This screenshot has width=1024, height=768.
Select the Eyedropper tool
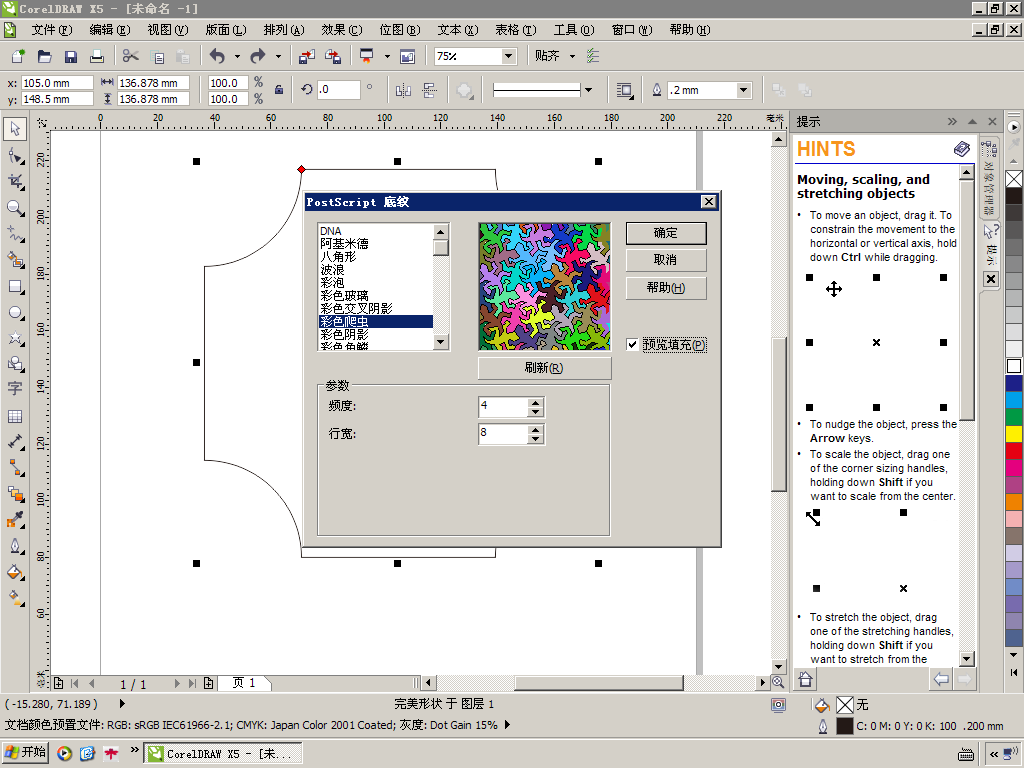point(16,520)
